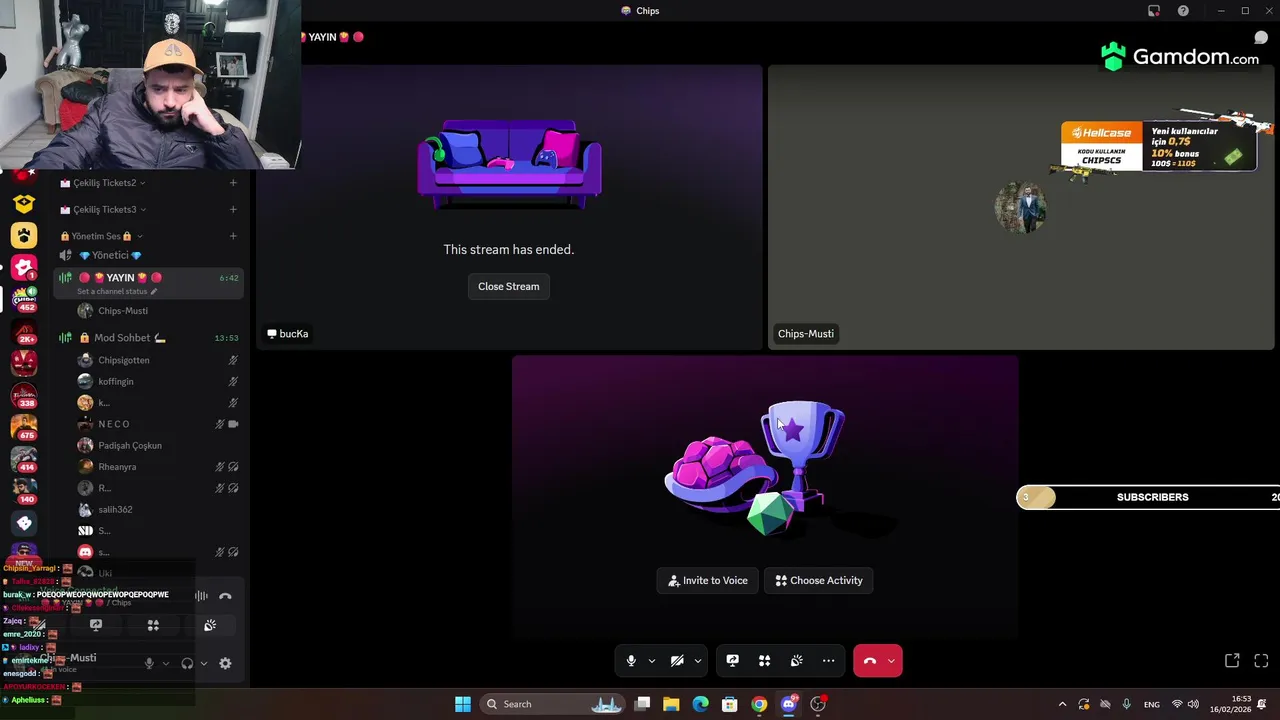The width and height of the screenshot is (1280, 720).
Task: Open activities launcher in call controls
Action: pos(764,661)
